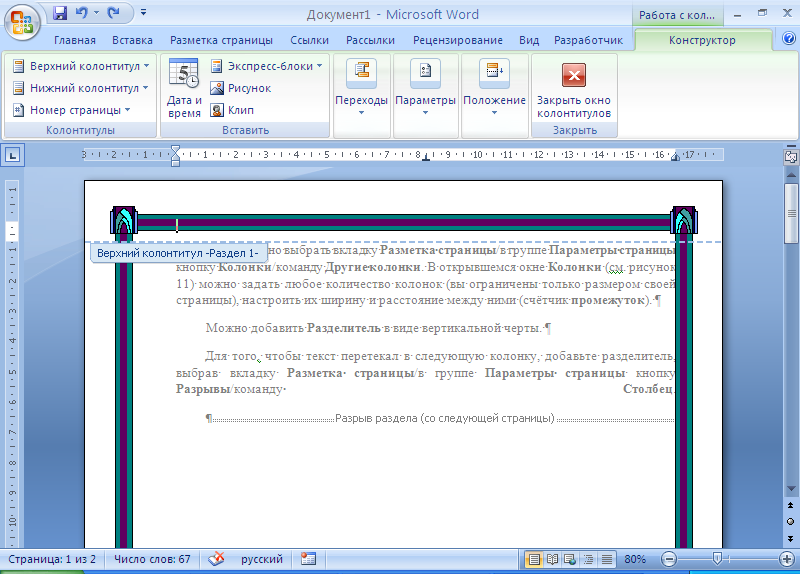Viewport: 800px width, 574px height.
Task: Click the Верхний колонтитул -Раздел 1- label
Action: [178, 253]
